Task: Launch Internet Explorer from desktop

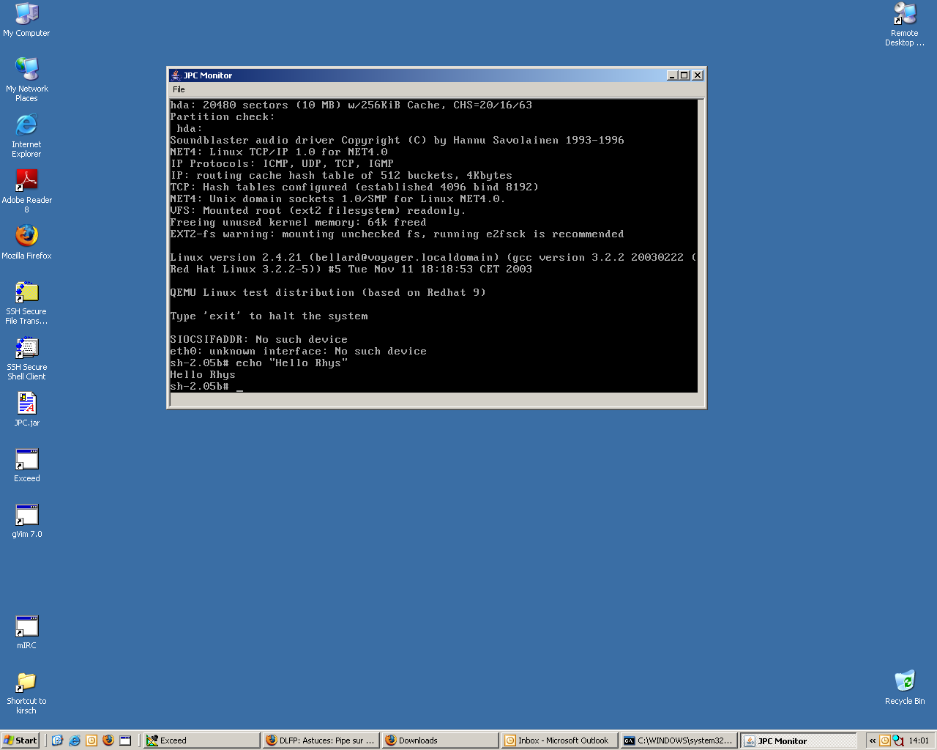Action: tap(26, 126)
